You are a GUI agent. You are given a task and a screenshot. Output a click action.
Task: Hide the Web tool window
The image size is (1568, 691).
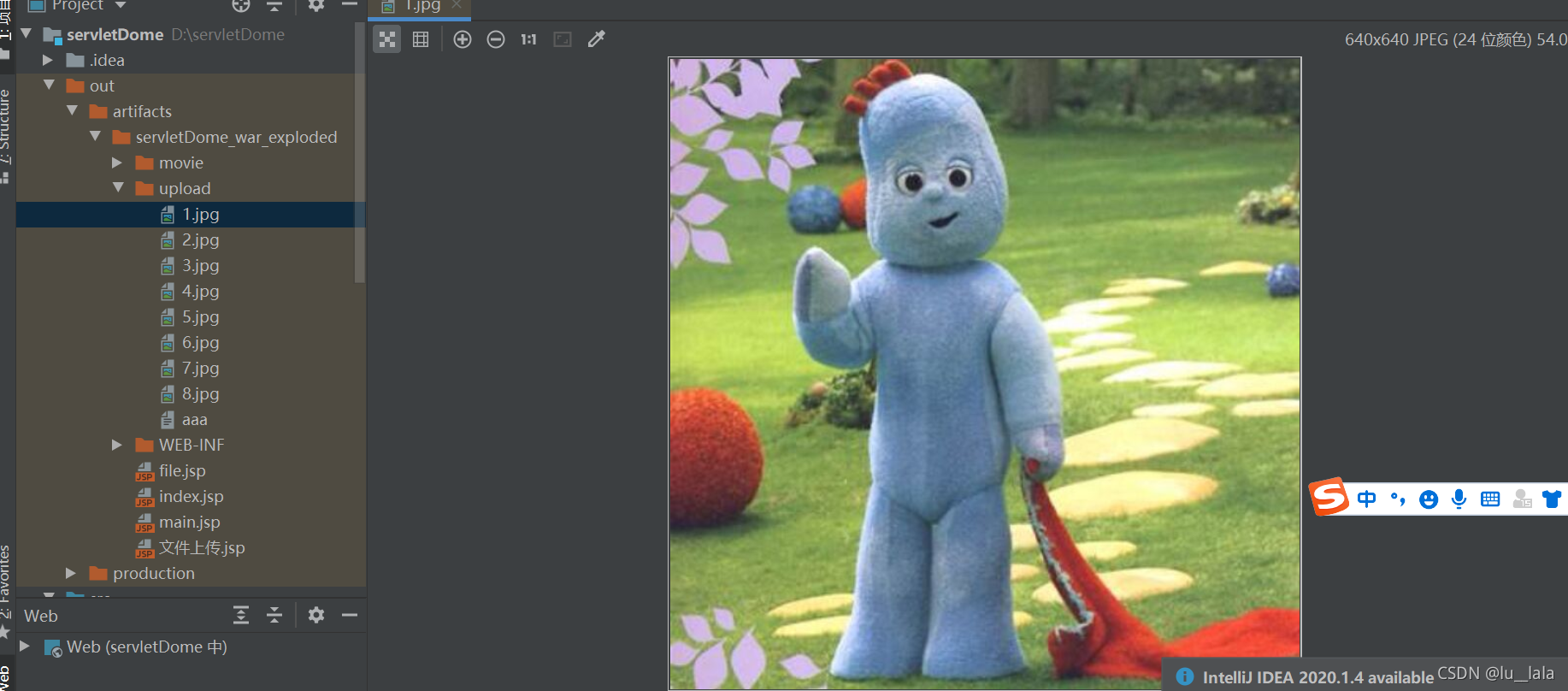(x=350, y=615)
